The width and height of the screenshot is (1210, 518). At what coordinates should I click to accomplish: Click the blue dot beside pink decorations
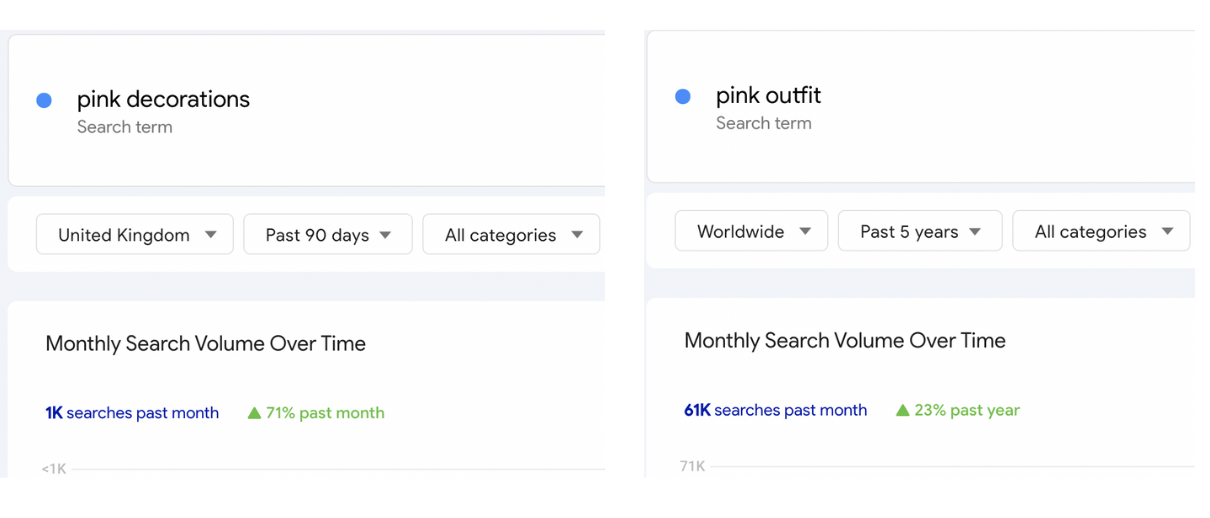pyautogui.click(x=44, y=100)
